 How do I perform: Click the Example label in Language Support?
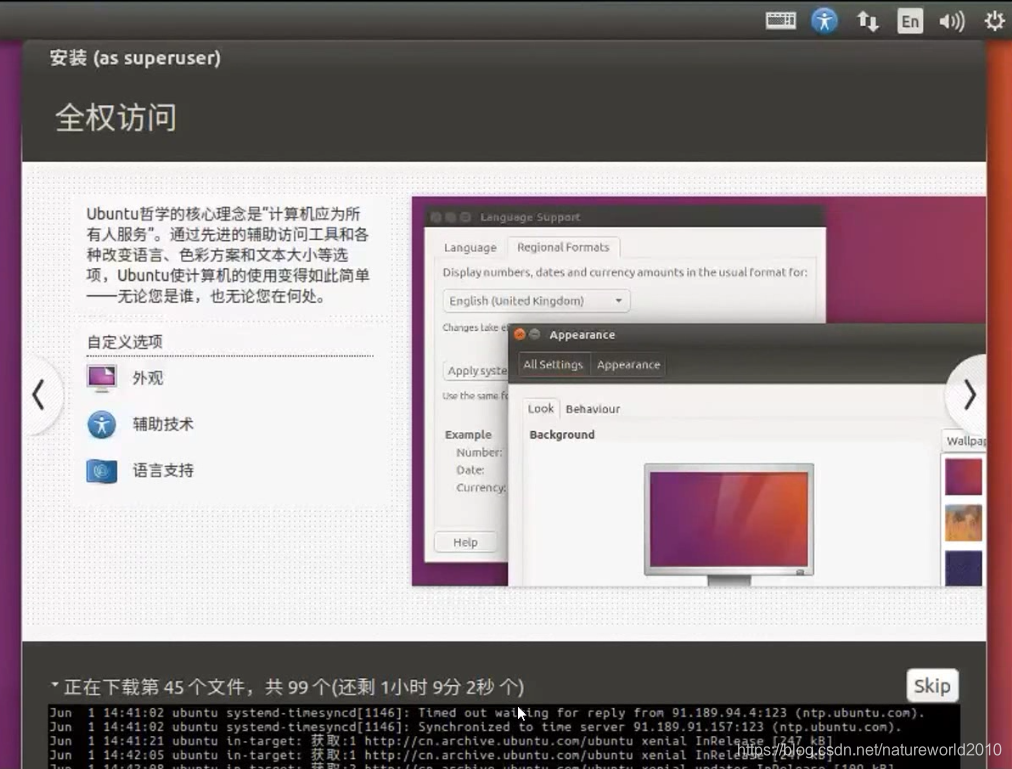(468, 435)
